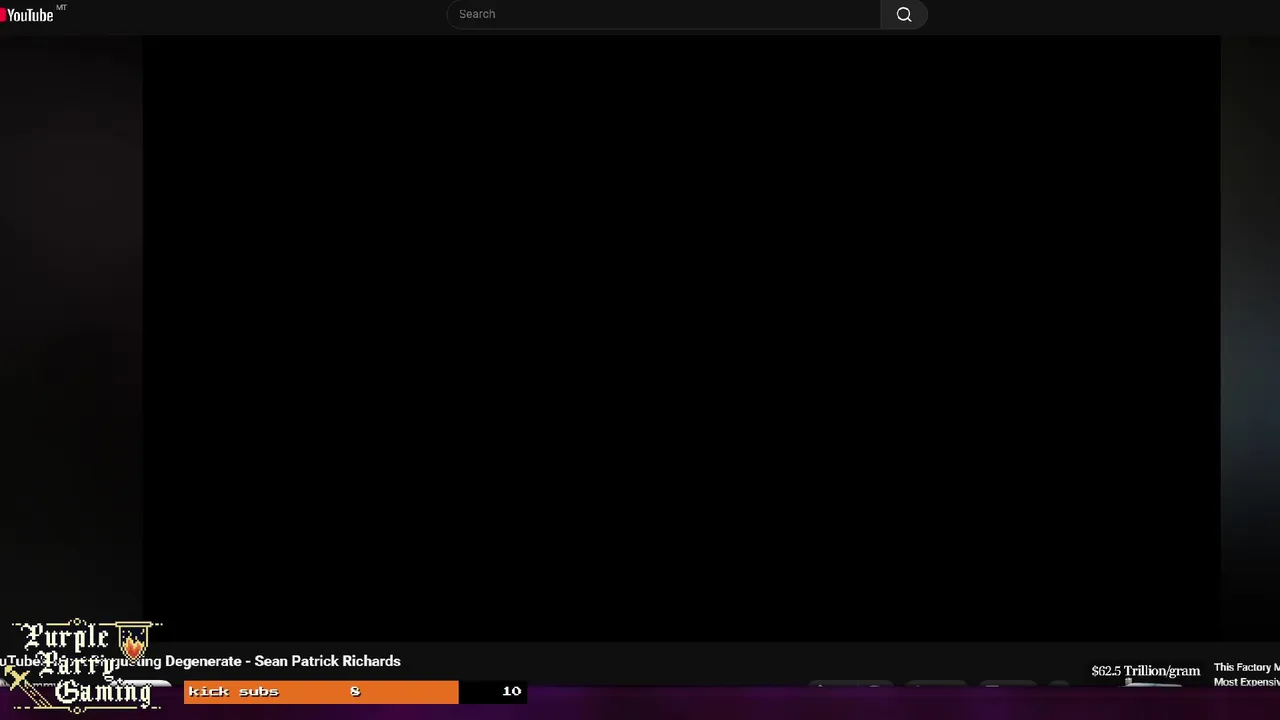This screenshot has height=720, width=1280.
Task: Click the video title mentioning Sean Patrick Richards
Action: pyautogui.click(x=200, y=661)
